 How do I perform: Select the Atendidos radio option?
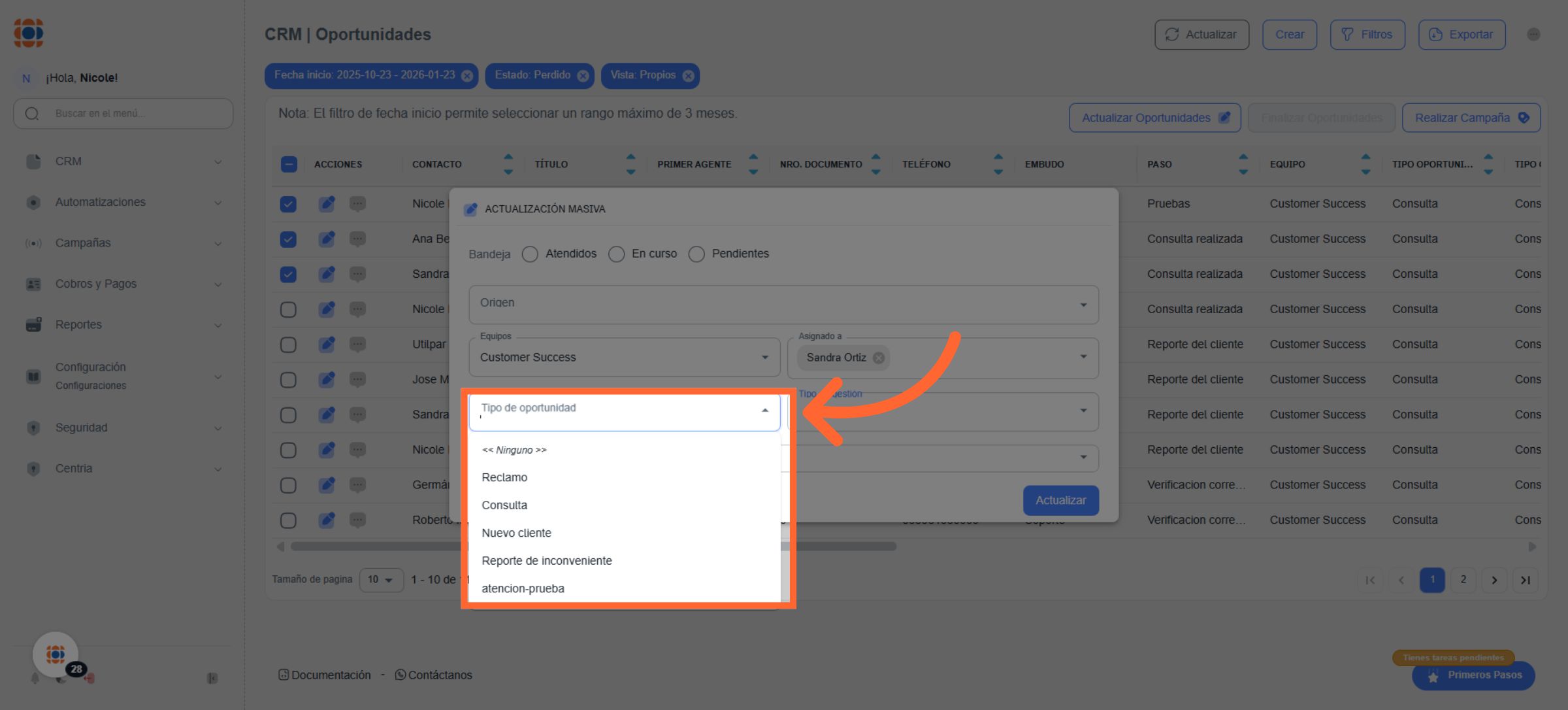530,254
